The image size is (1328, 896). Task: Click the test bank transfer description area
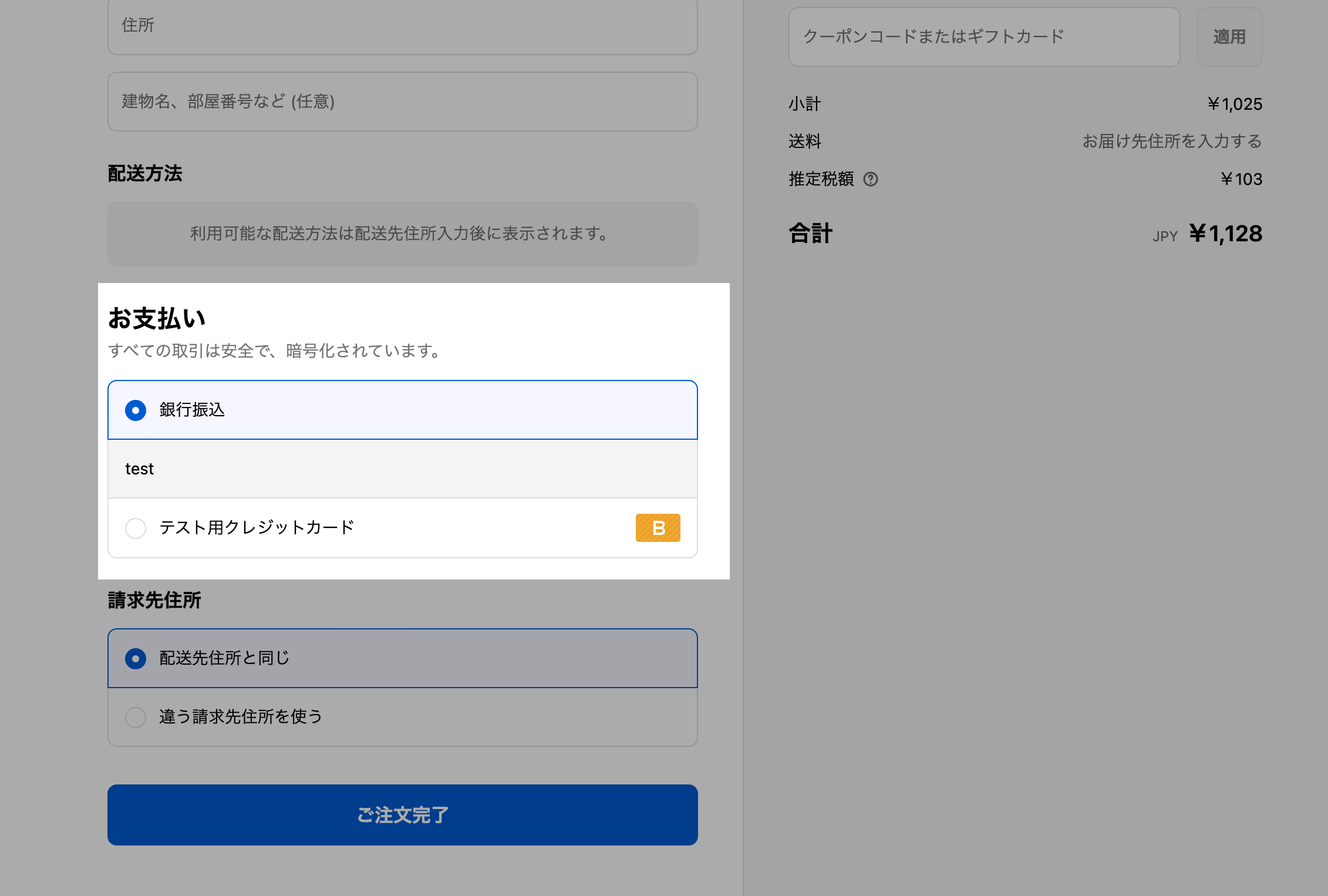pyautogui.click(x=402, y=469)
